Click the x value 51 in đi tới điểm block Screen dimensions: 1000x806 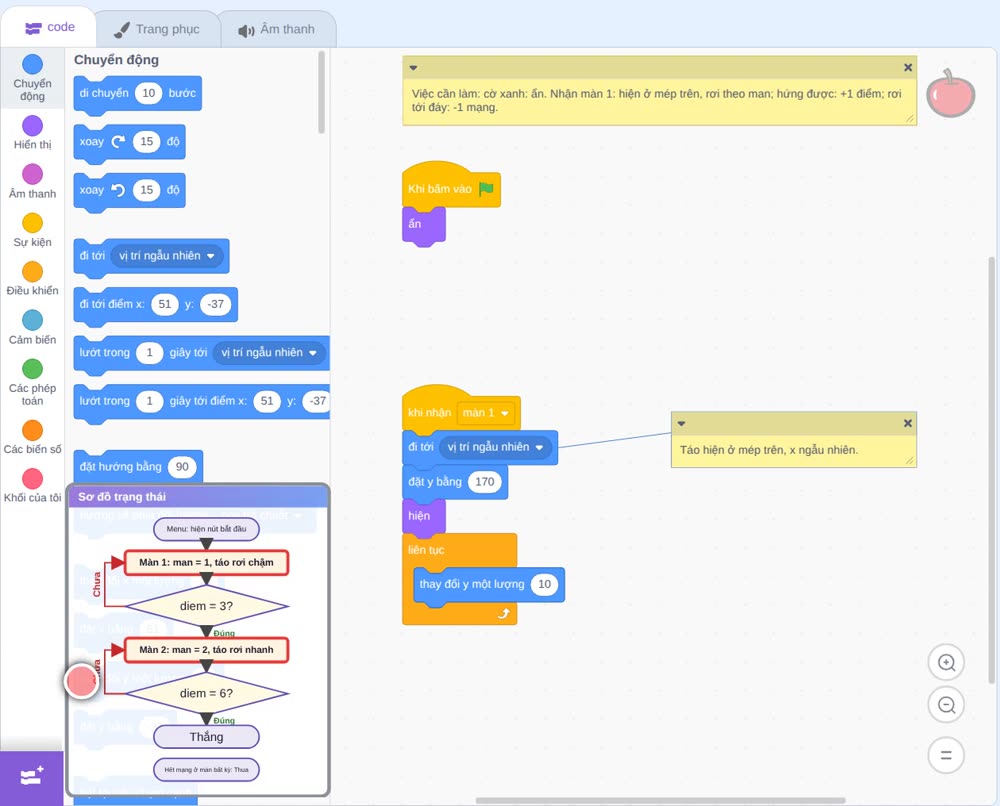point(165,304)
